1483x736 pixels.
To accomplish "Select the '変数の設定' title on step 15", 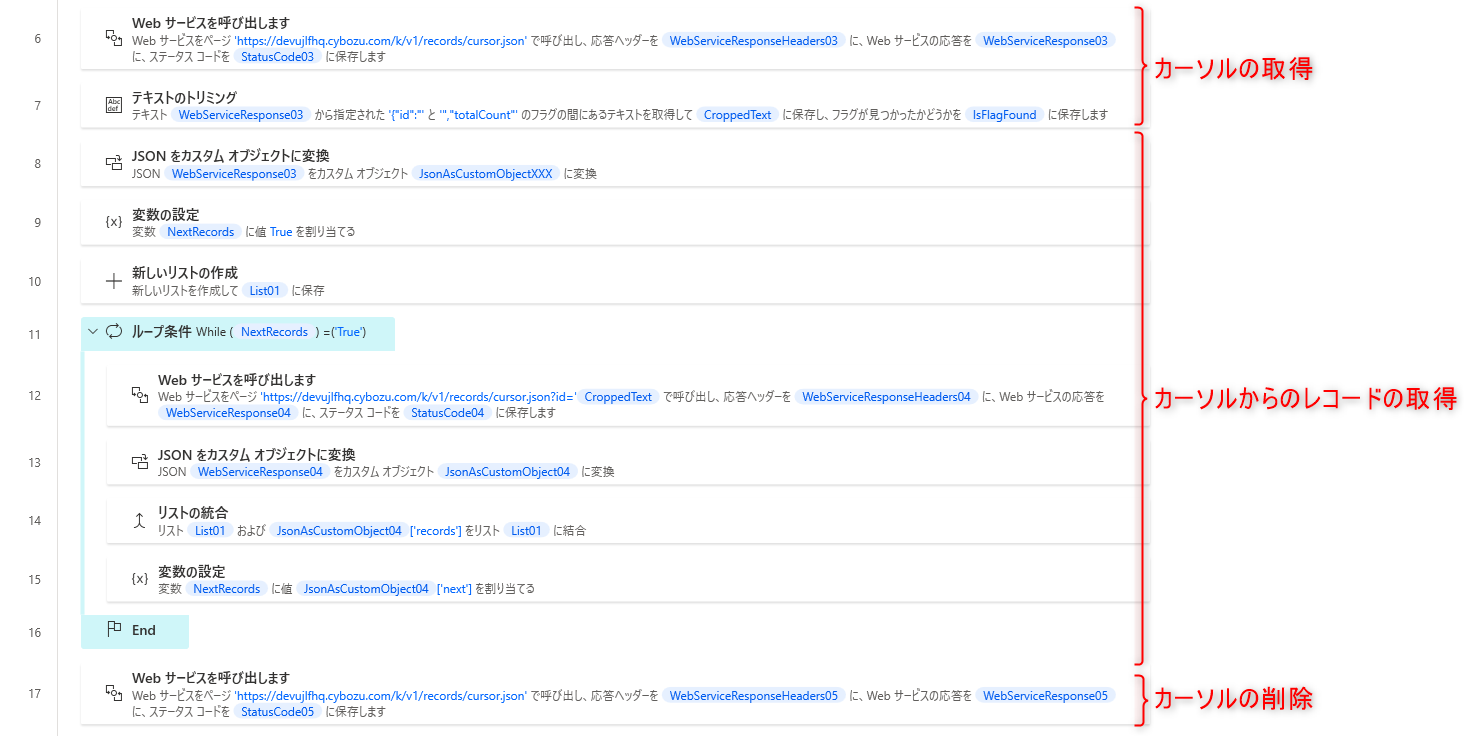I will 191,572.
